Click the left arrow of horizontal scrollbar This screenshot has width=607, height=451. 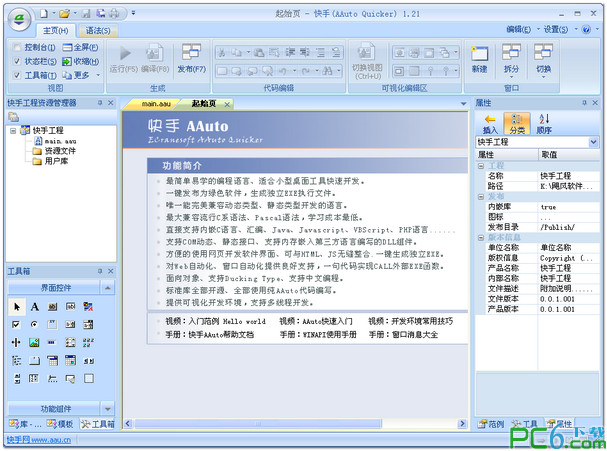pyautogui.click(x=128, y=424)
